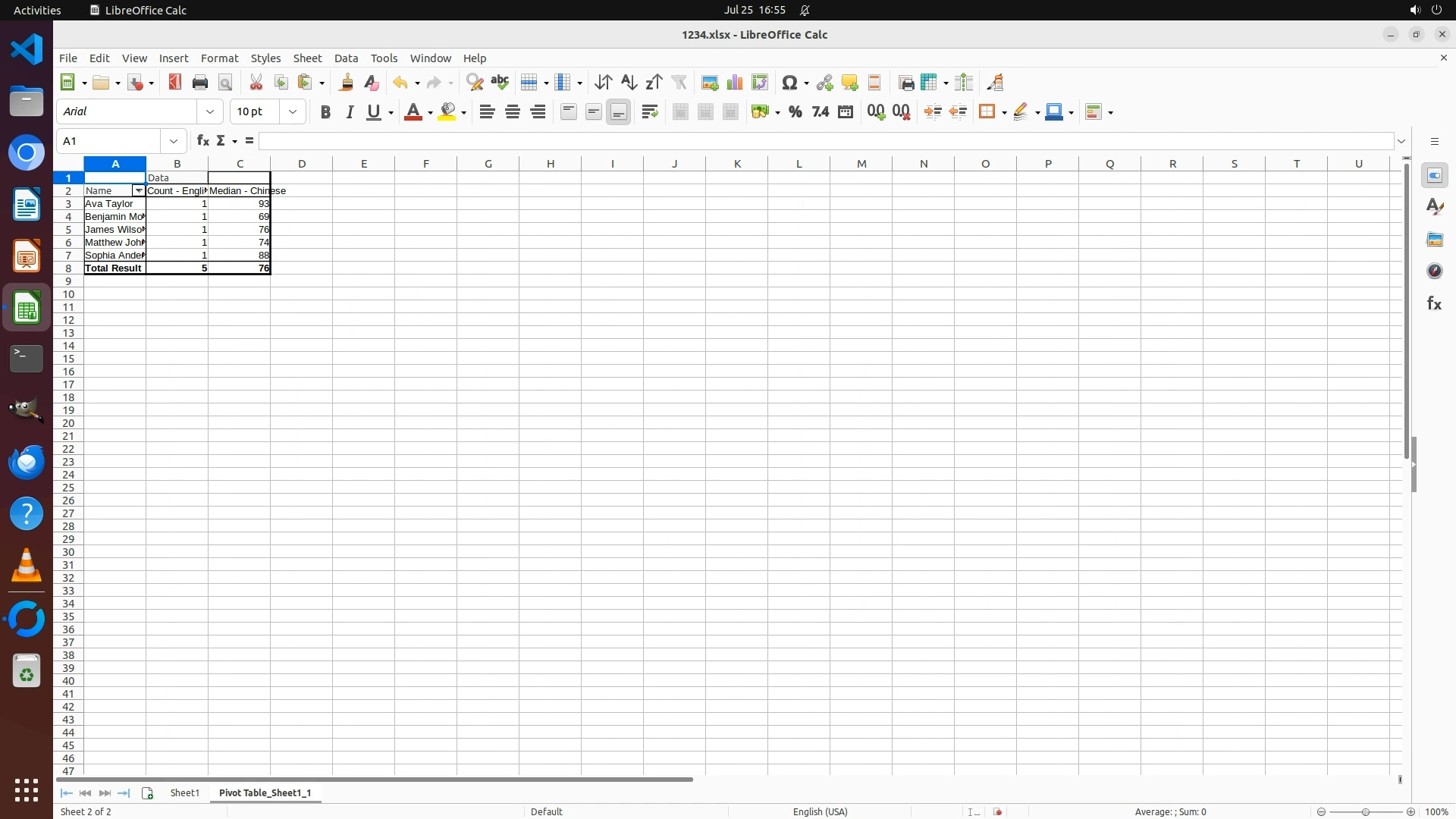Viewport: 1456px width, 819px height.
Task: Click the formula input line
Action: pyautogui.click(x=825, y=141)
